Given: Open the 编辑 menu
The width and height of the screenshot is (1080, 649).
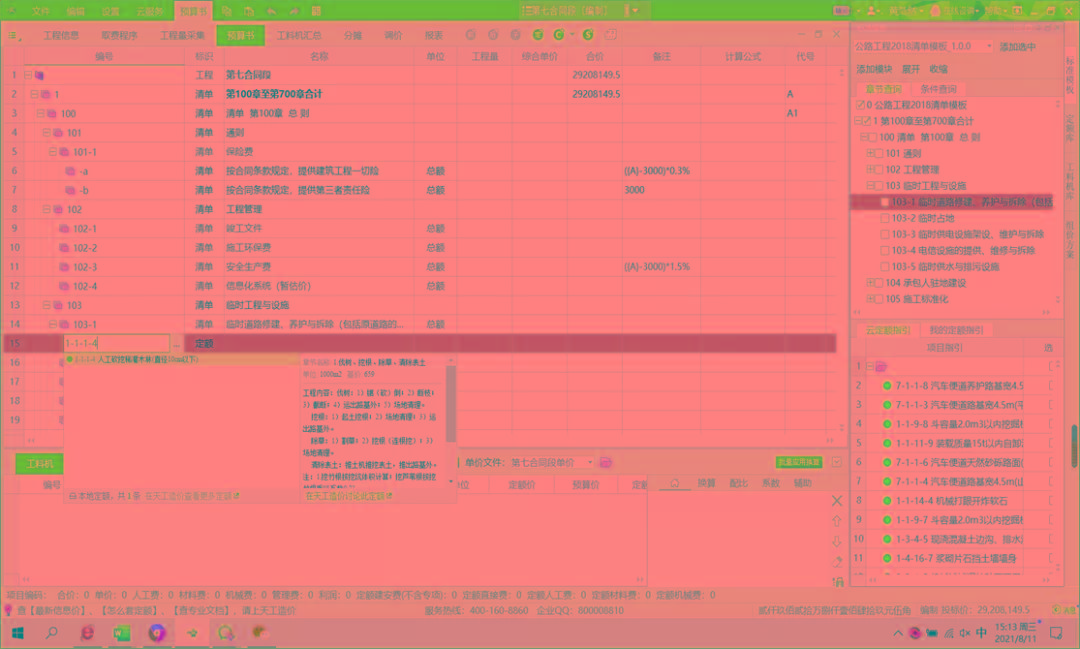Looking at the screenshot, I should coord(76,11).
